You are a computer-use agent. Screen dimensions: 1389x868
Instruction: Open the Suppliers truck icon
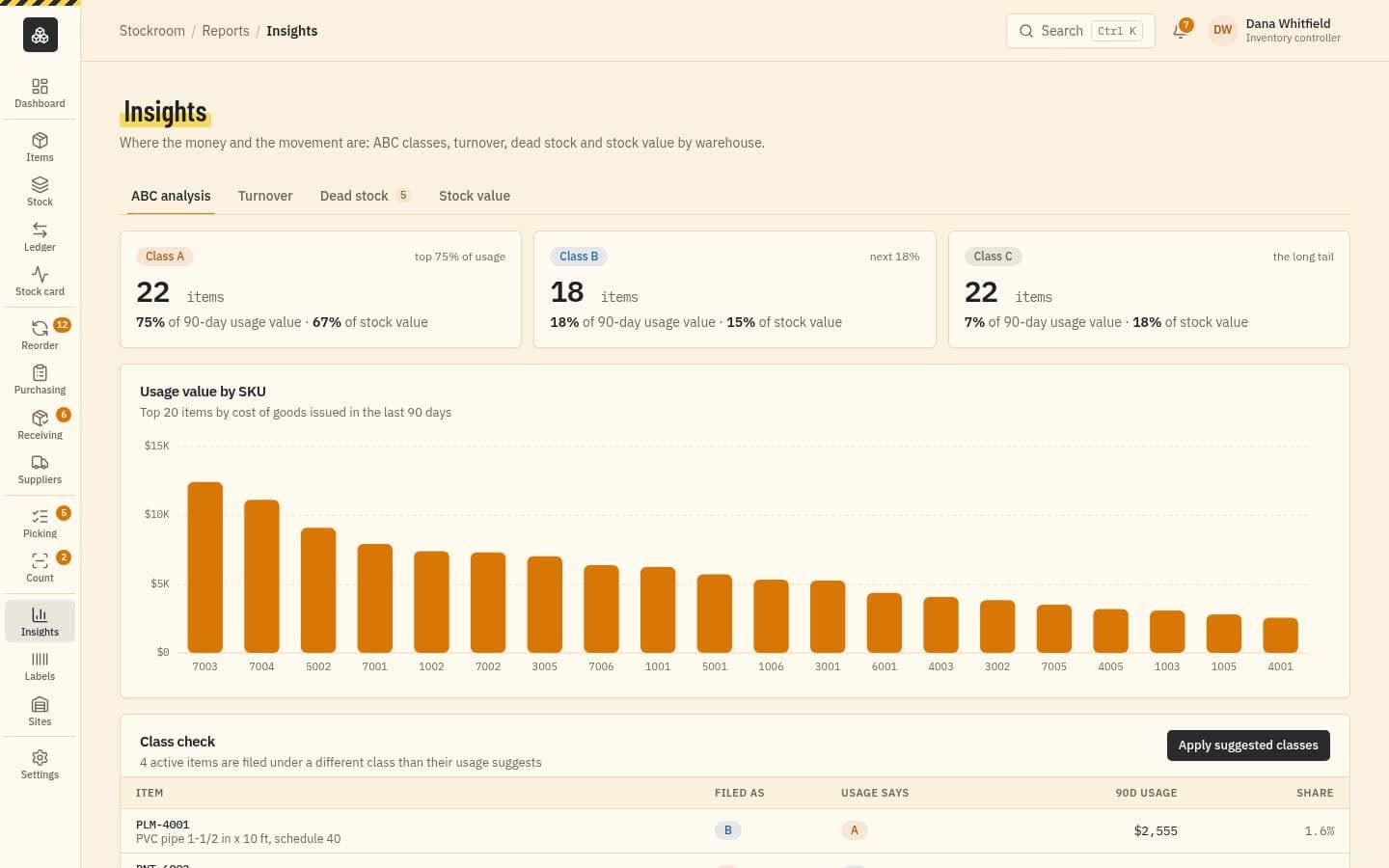40,469
